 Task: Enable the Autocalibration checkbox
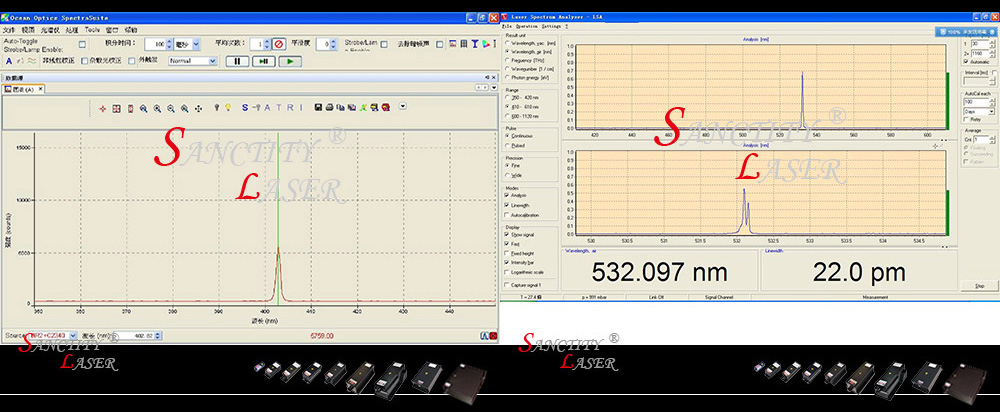(506, 215)
